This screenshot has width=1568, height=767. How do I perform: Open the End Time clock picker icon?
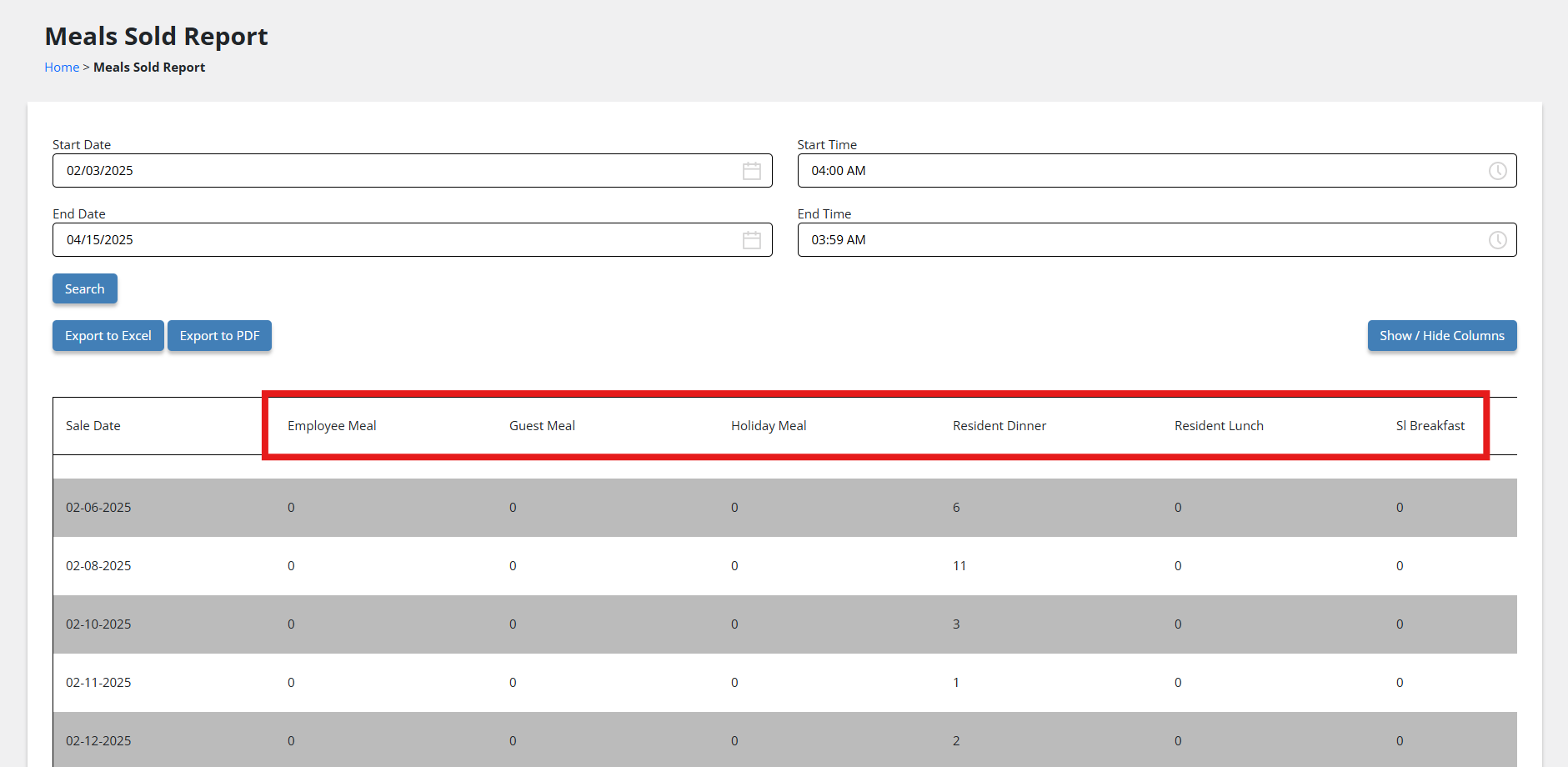(x=1497, y=240)
